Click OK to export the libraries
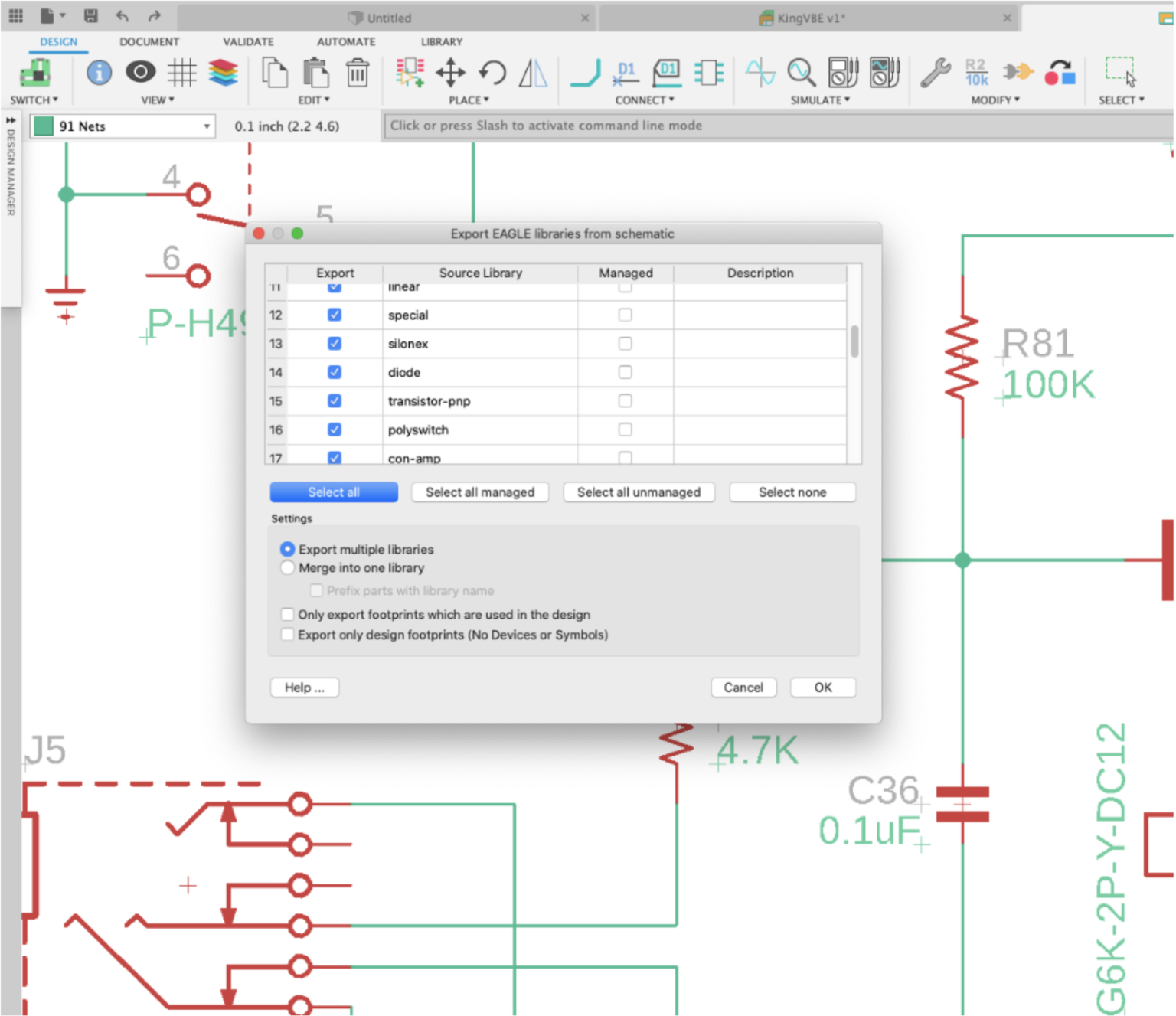The image size is (1176, 1016). point(823,687)
